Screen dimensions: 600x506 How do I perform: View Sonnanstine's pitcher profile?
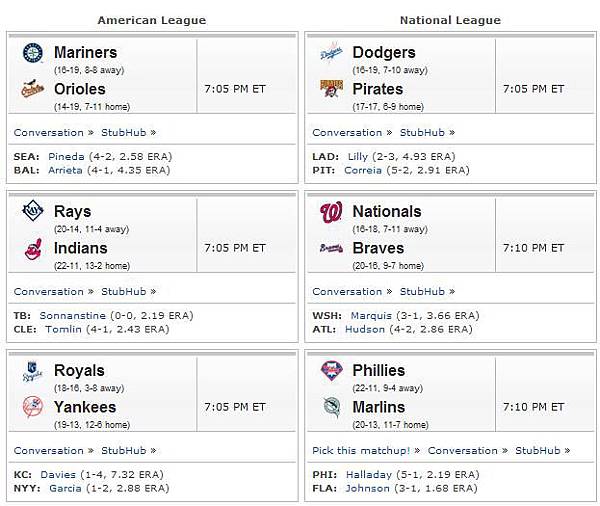tap(73, 316)
